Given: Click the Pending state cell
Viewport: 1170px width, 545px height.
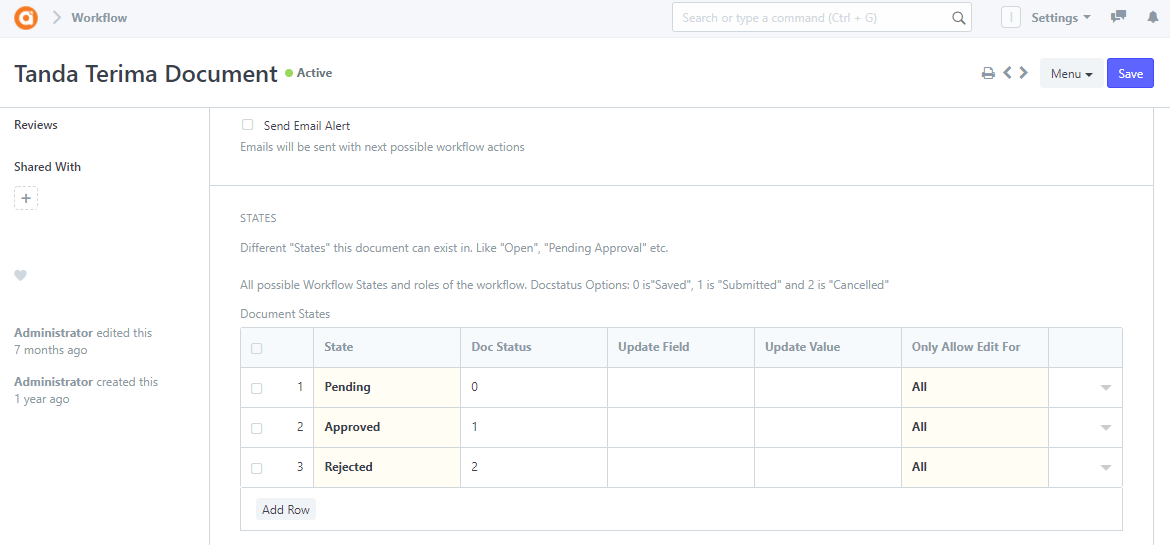Looking at the screenshot, I should (x=387, y=387).
